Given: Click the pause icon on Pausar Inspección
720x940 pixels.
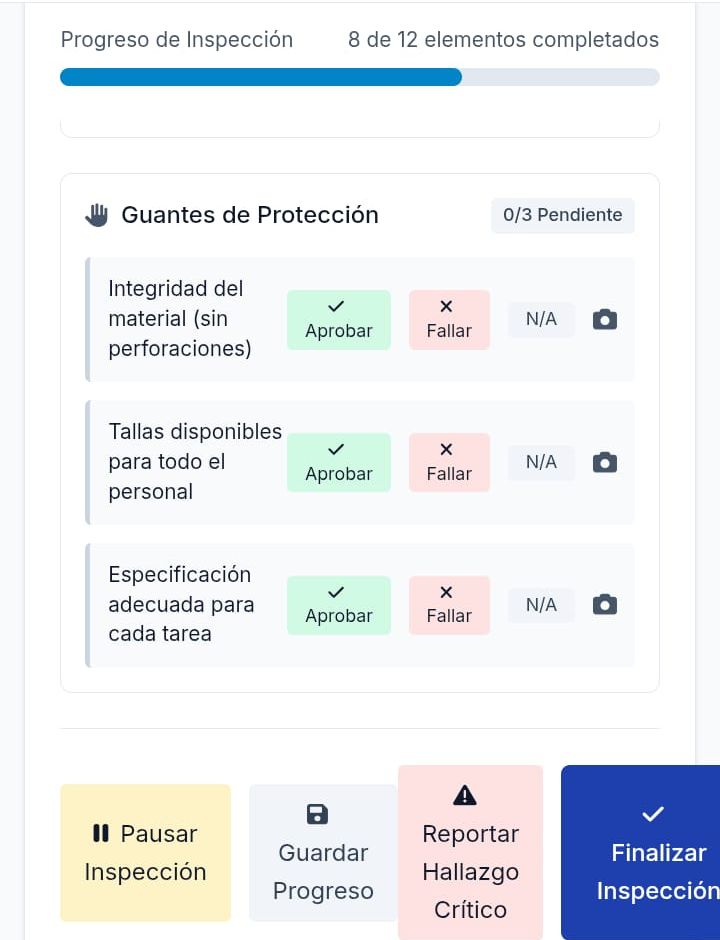Looking at the screenshot, I should [100, 833].
